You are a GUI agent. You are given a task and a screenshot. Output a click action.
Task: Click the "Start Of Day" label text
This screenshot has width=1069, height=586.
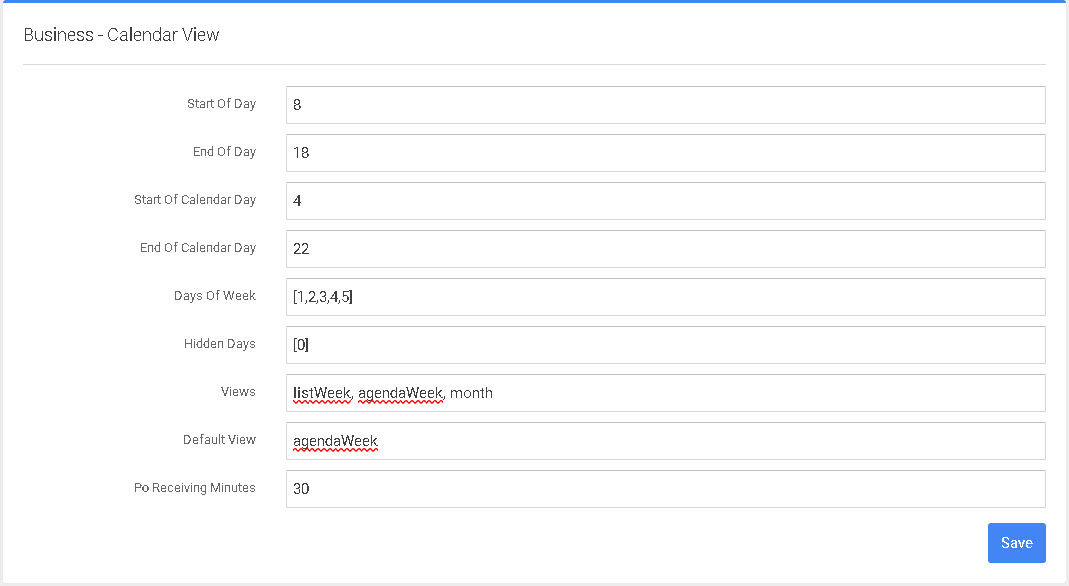tap(221, 104)
